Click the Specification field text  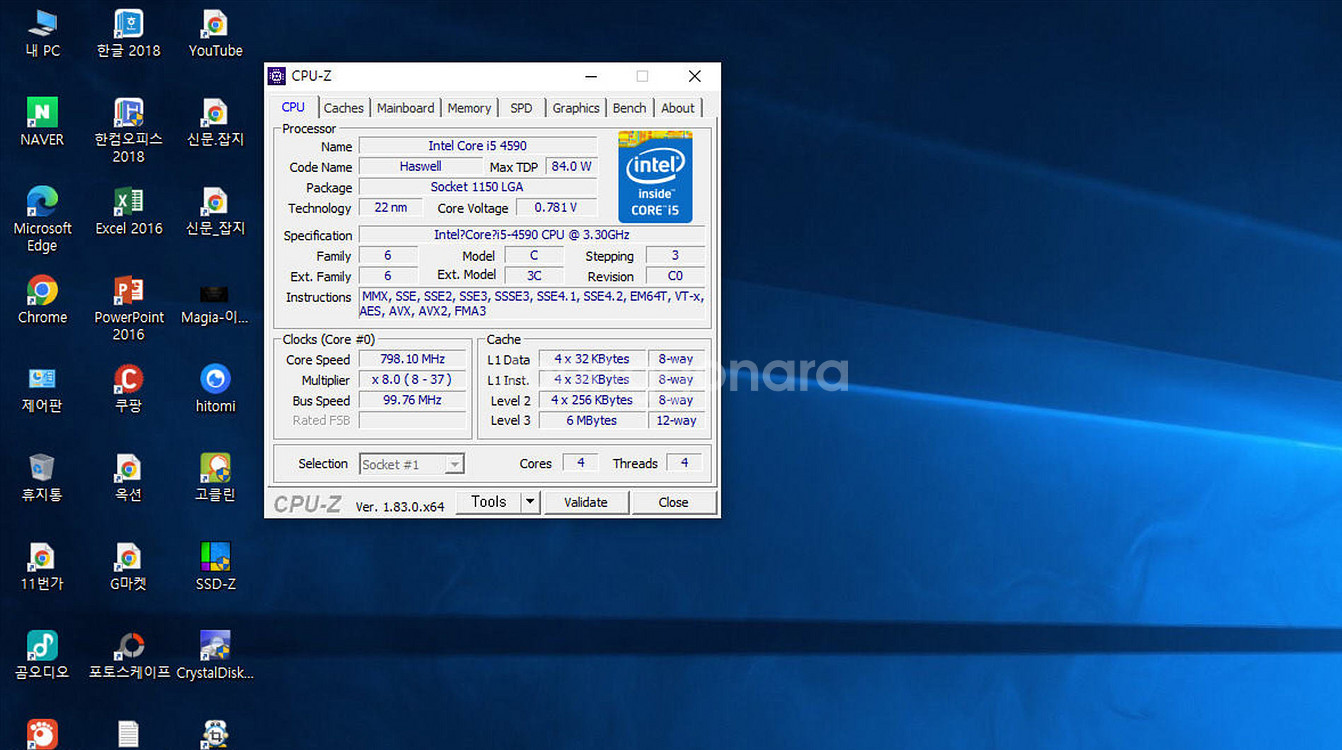pos(532,235)
